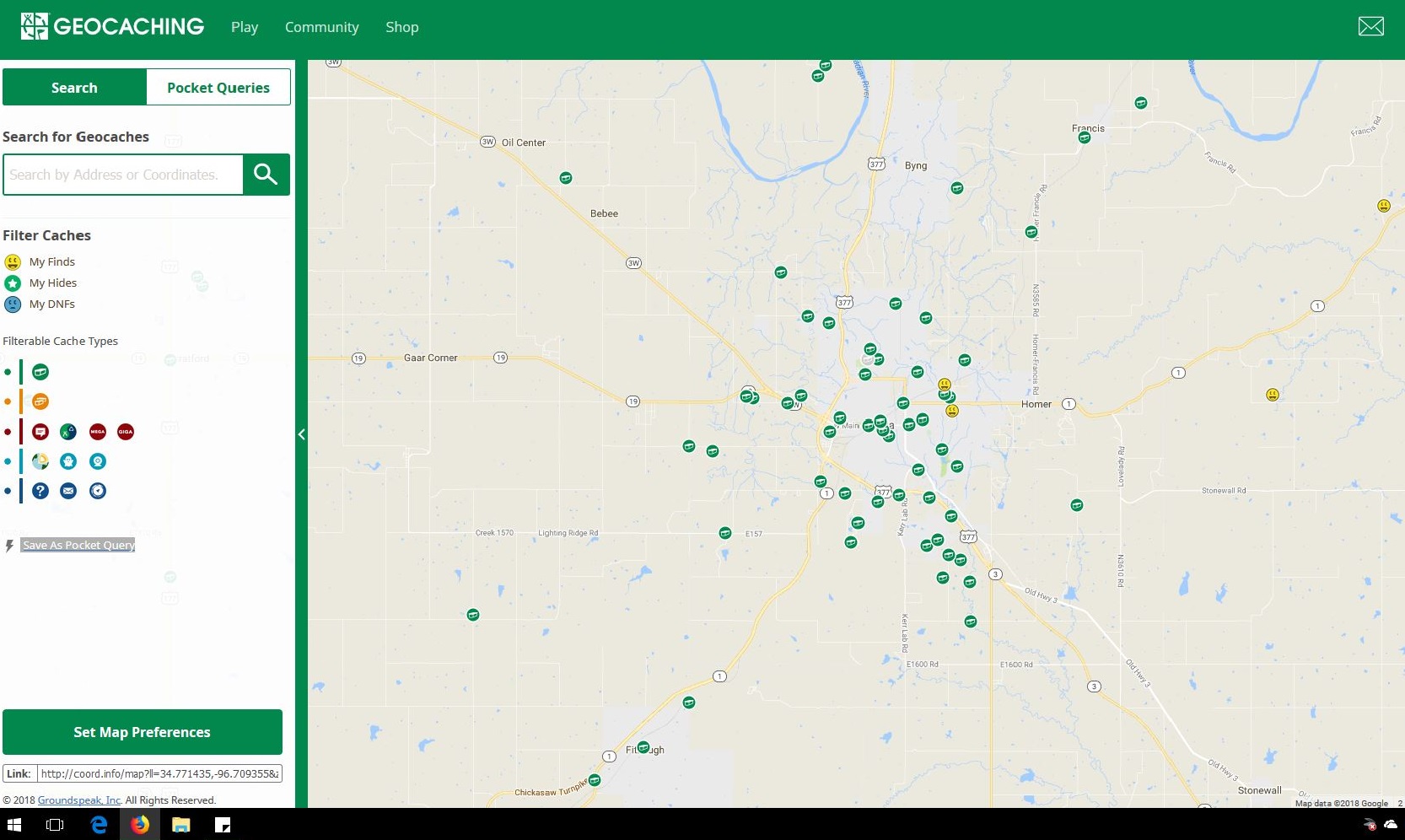Viewport: 1405px width, 840px height.
Task: Click the Virtual Cache ghost icon
Action: coord(68,461)
